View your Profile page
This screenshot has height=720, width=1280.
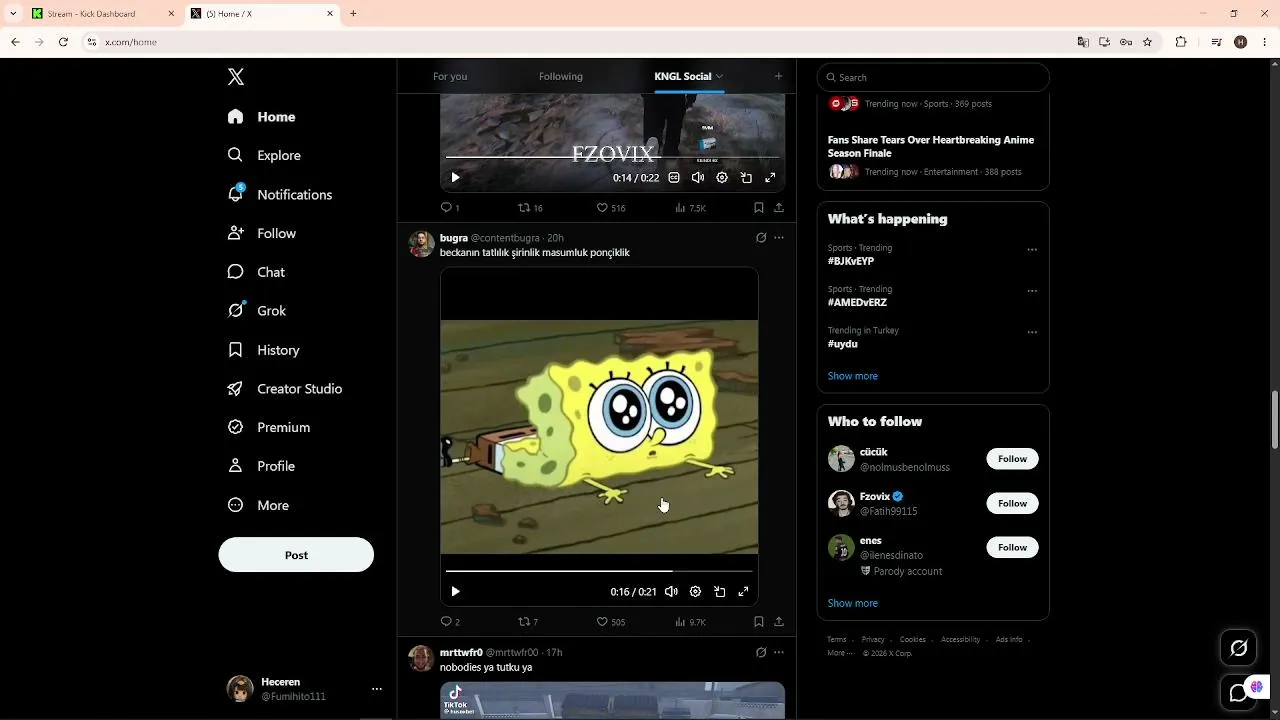click(261, 466)
